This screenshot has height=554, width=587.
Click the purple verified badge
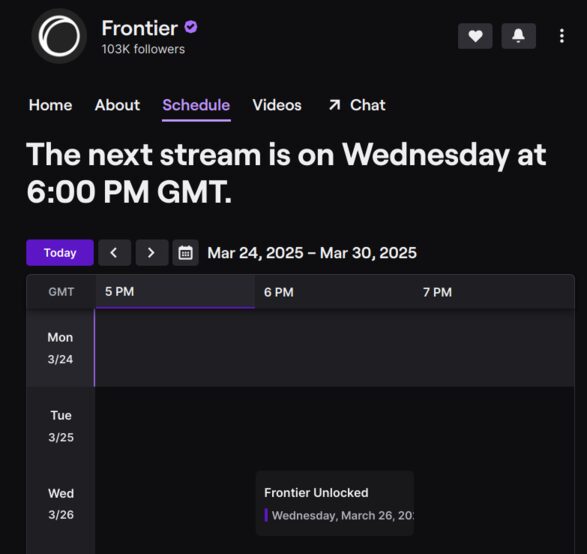[191, 27]
